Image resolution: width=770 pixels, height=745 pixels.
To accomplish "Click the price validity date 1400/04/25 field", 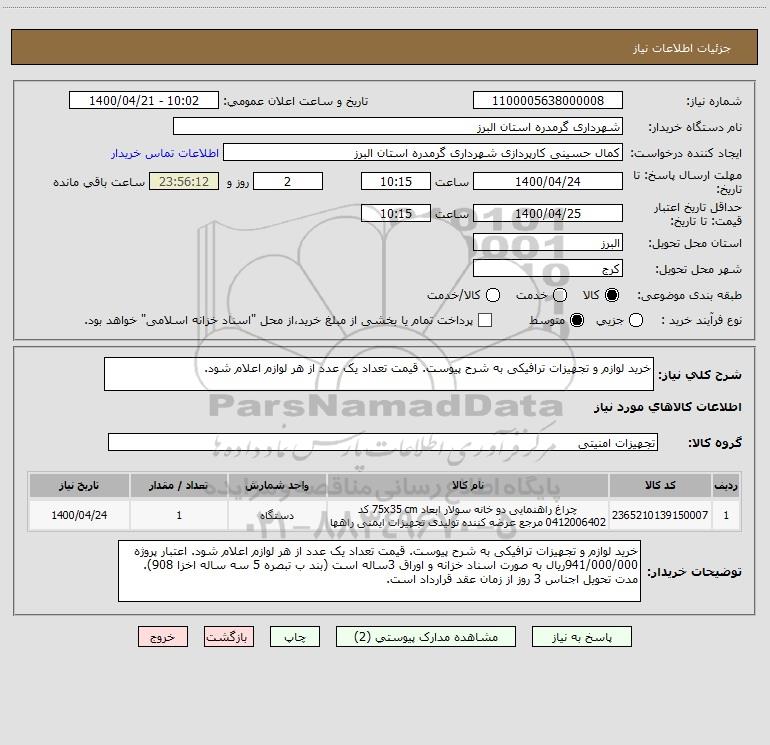I will point(548,213).
